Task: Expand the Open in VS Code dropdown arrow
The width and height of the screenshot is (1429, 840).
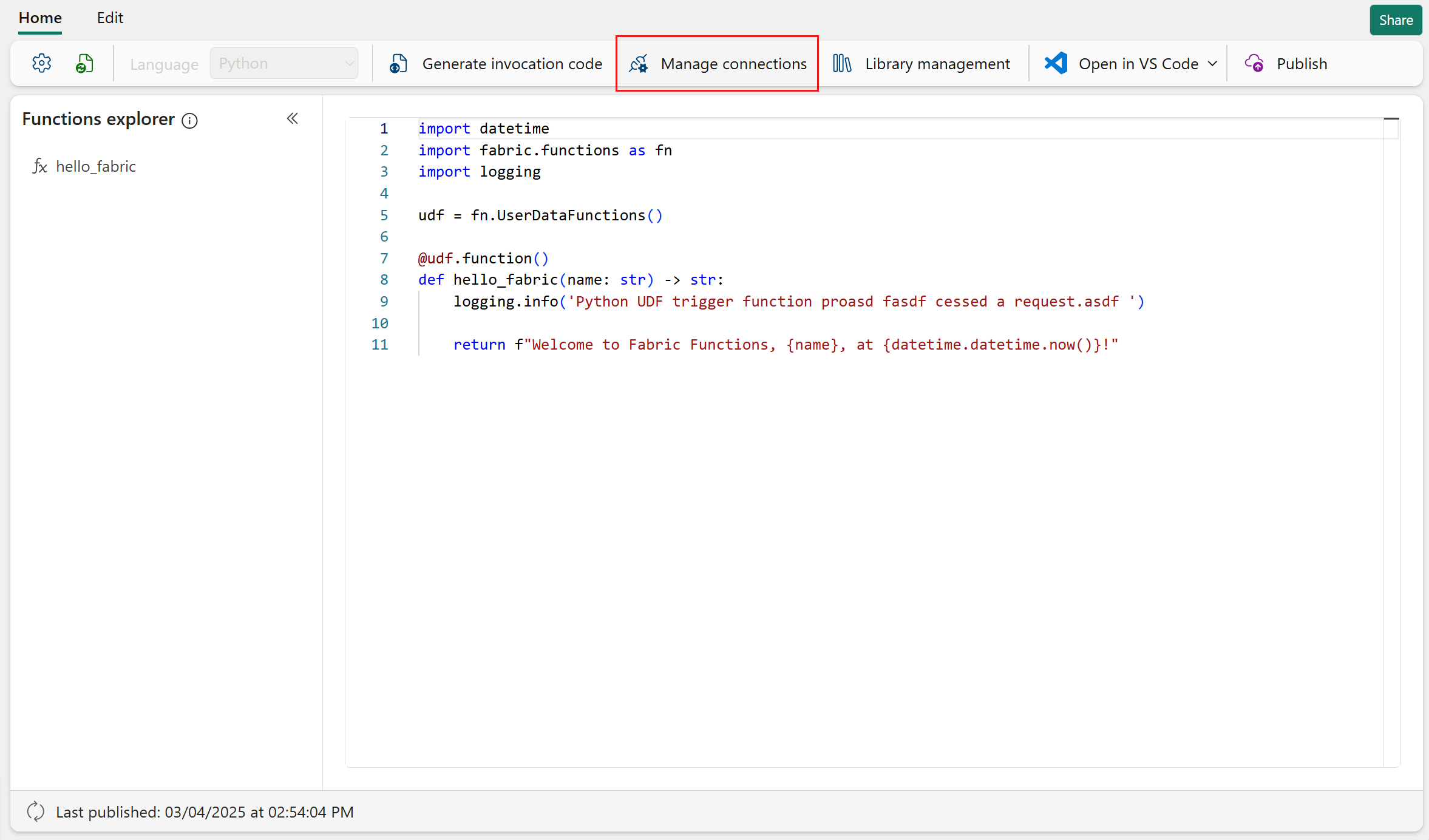Action: tap(1212, 63)
